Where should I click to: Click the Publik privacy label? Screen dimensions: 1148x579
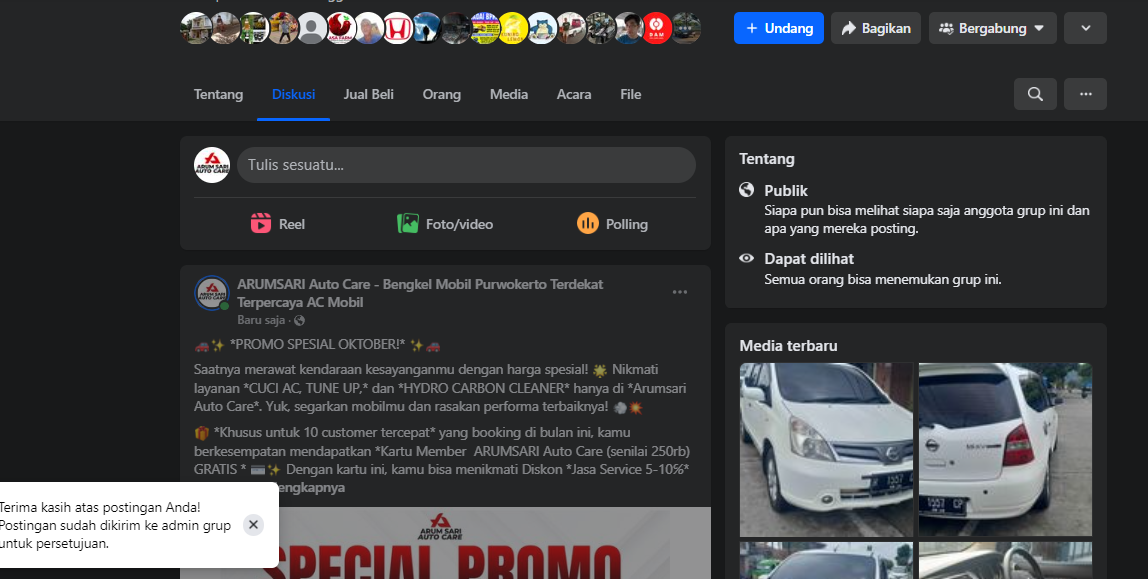click(x=786, y=190)
